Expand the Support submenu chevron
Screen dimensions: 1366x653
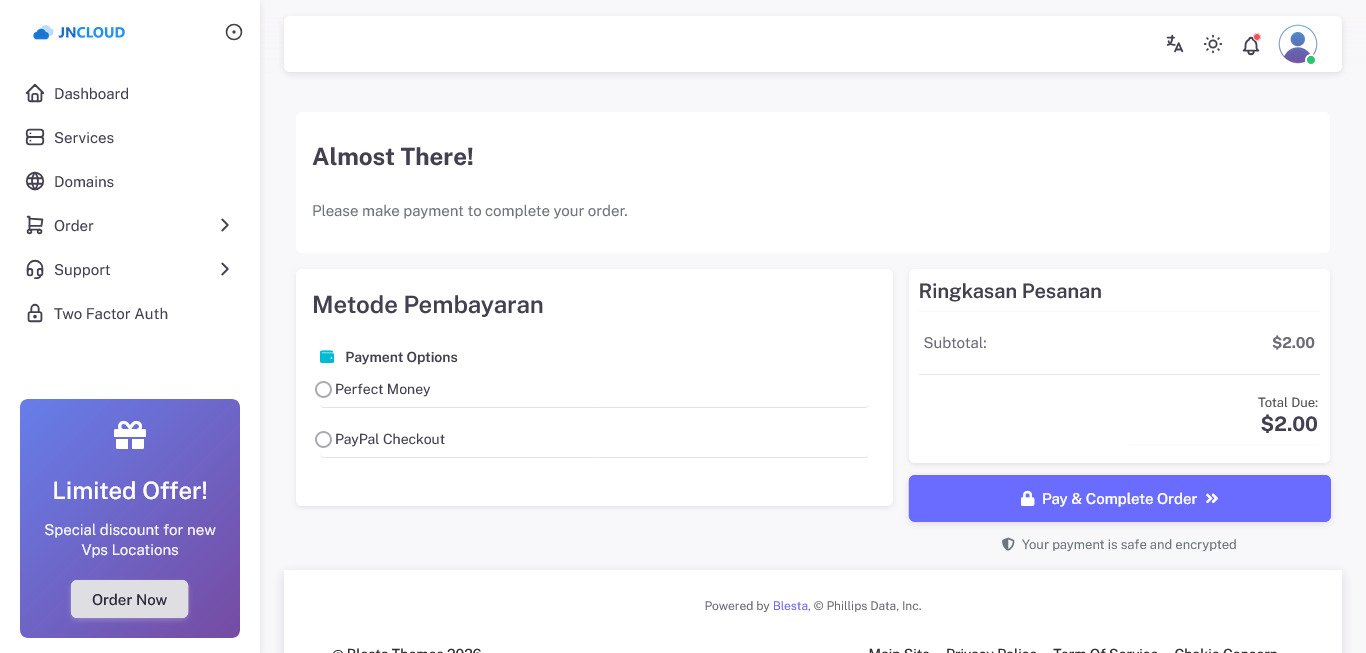tap(225, 270)
